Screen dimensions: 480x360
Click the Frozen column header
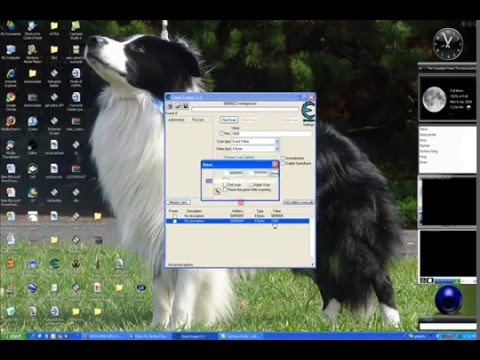click(173, 211)
